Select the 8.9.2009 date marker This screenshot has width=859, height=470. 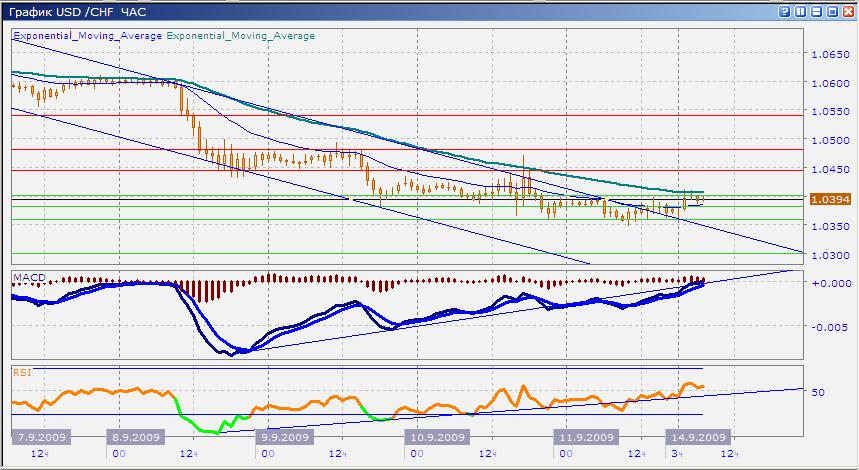(x=137, y=437)
